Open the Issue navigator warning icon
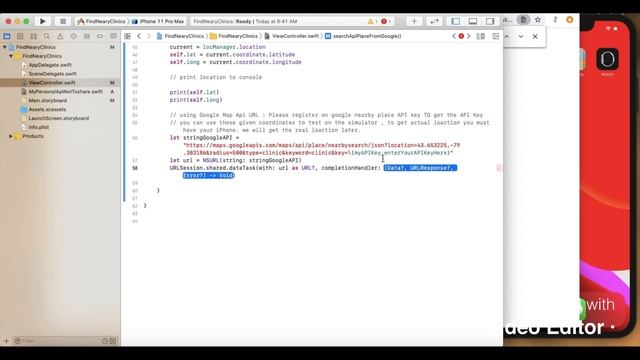The image size is (640, 360). pyautogui.click(x=60, y=36)
